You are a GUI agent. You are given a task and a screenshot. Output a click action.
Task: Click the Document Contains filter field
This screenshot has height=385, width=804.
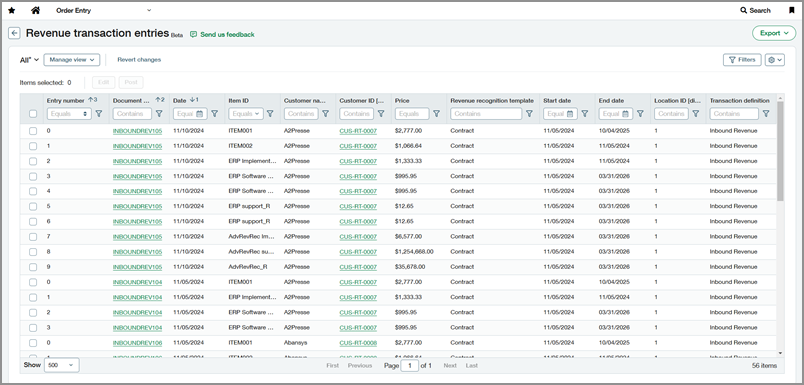point(132,114)
